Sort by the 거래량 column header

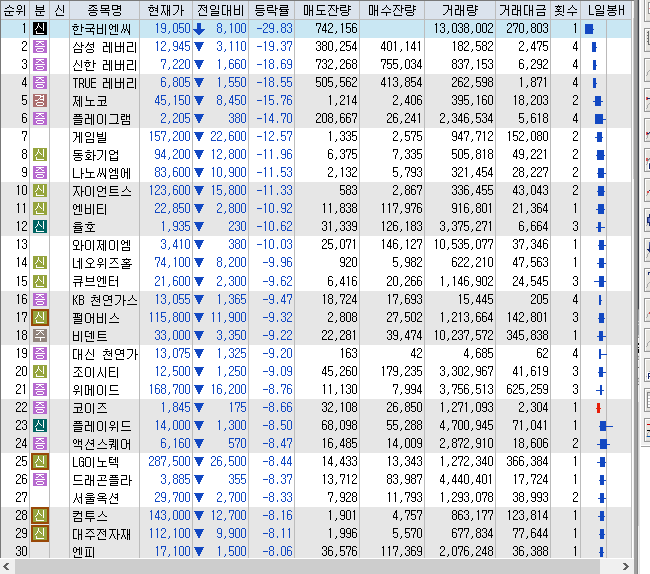[x=460, y=10]
